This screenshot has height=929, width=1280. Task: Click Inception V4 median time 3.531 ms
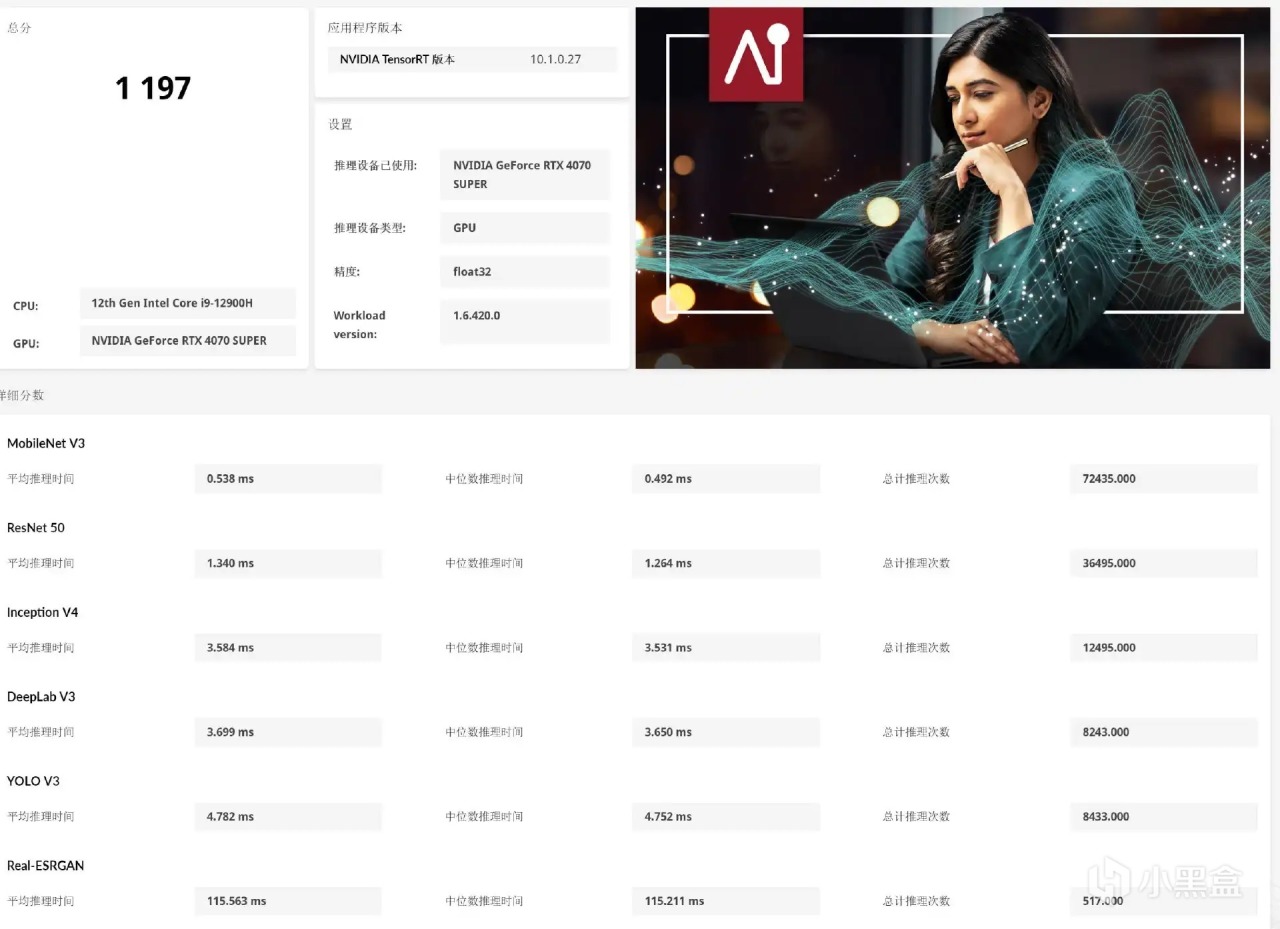[x=726, y=647]
